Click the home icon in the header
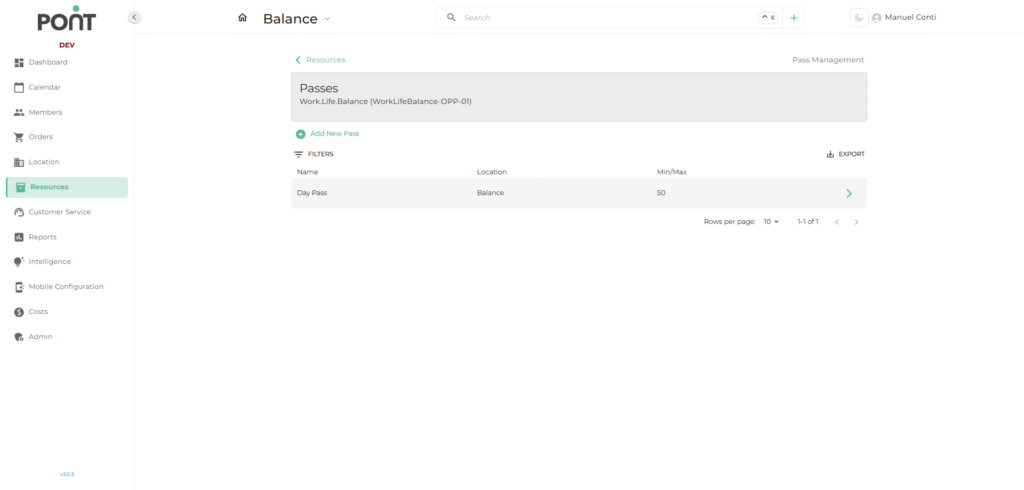 point(242,18)
